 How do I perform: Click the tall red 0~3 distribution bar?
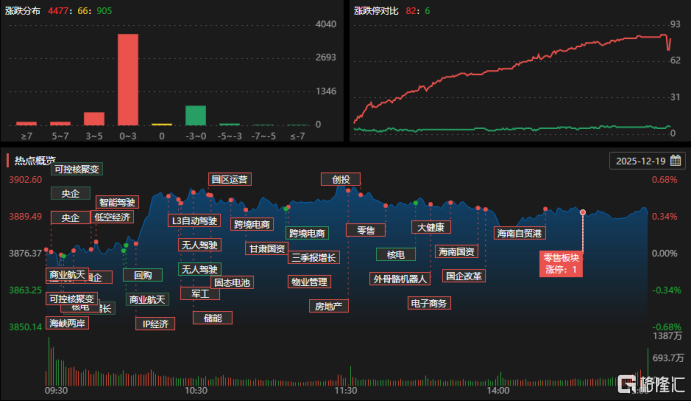[x=128, y=80]
